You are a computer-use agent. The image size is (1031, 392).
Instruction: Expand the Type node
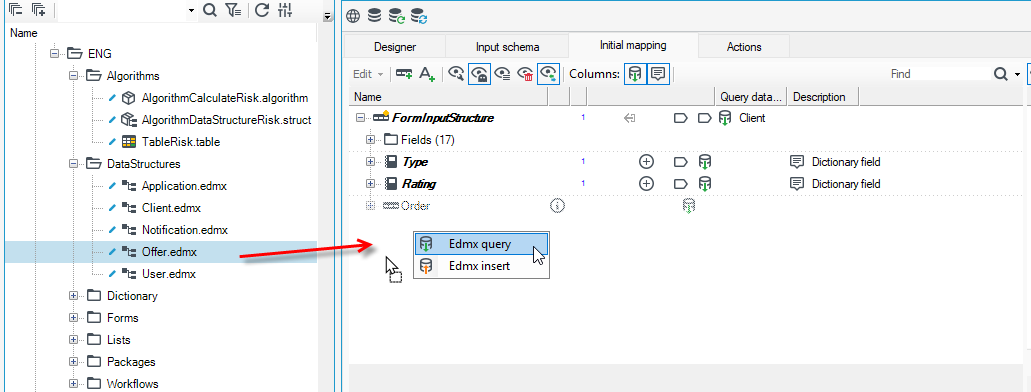pos(371,162)
